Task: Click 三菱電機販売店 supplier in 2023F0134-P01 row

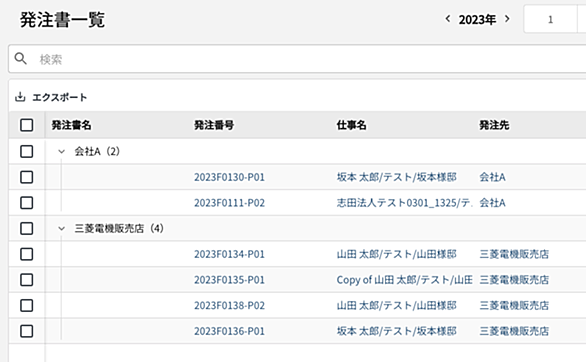Action: pyautogui.click(x=514, y=254)
